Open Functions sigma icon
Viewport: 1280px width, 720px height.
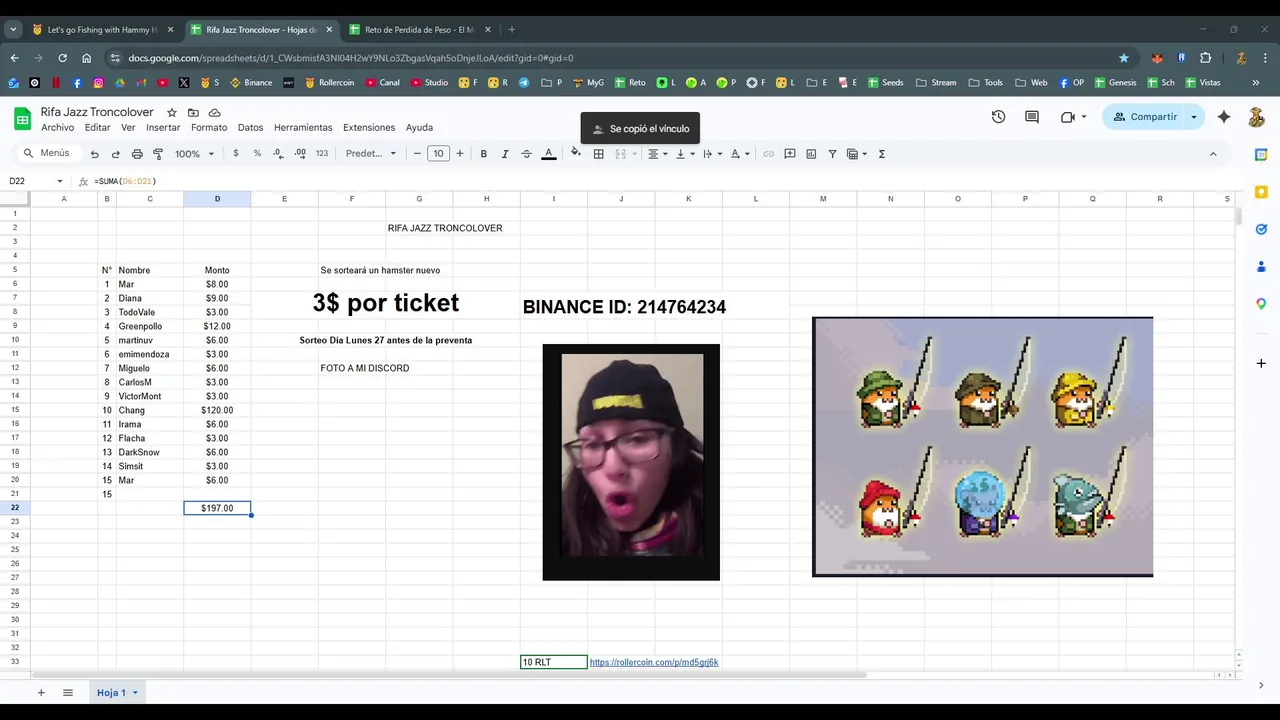(881, 154)
